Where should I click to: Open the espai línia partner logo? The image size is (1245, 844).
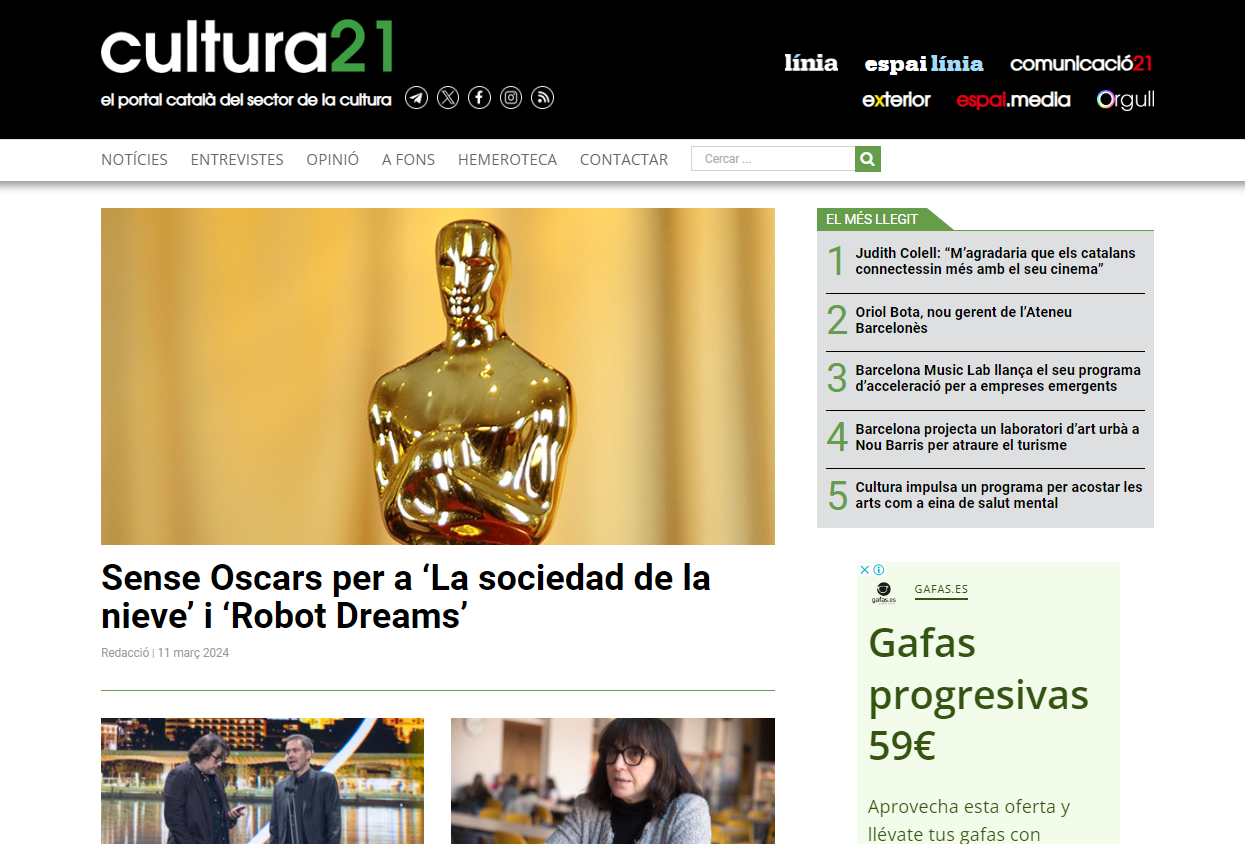coord(924,64)
